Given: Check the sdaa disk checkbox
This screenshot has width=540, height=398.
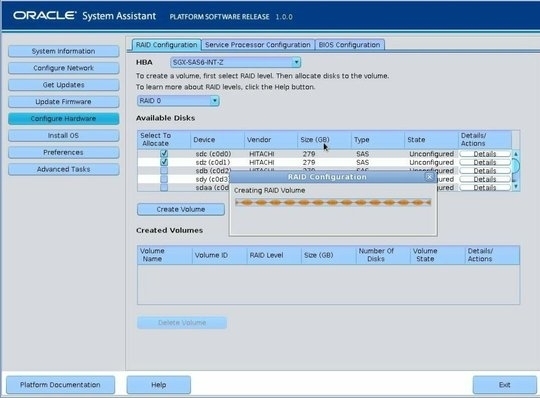Looking at the screenshot, I should click(x=164, y=187).
